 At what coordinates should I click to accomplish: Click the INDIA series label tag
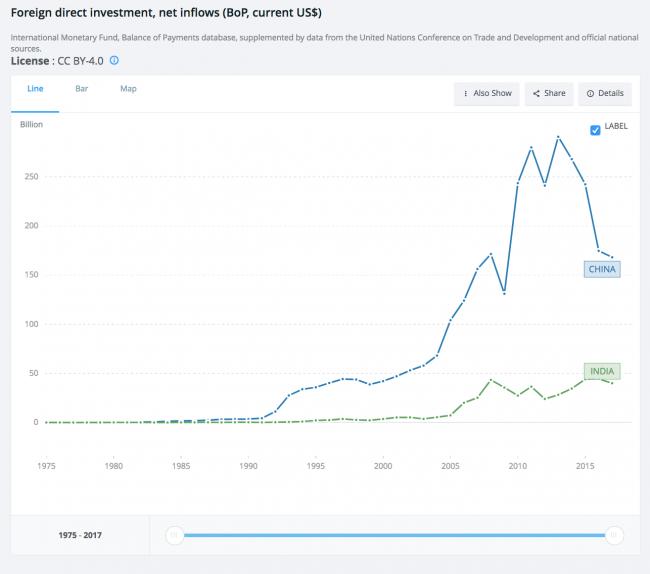tap(602, 371)
